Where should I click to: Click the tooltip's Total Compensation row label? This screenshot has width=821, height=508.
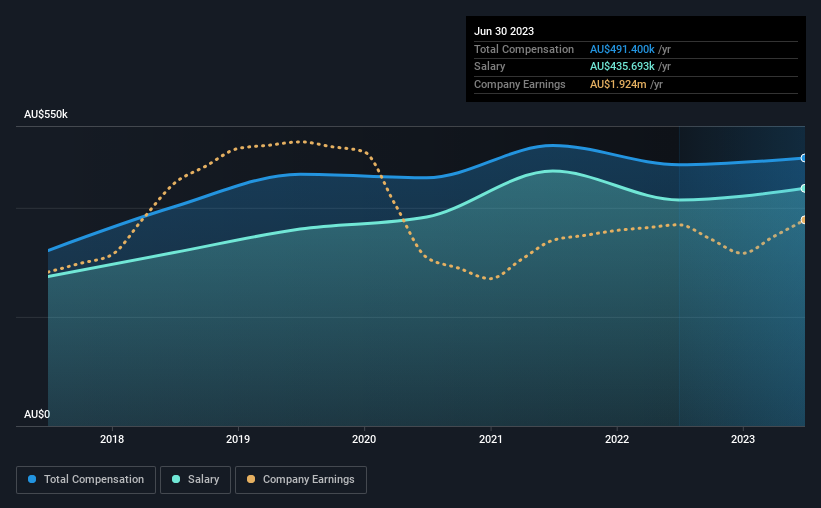(524, 49)
